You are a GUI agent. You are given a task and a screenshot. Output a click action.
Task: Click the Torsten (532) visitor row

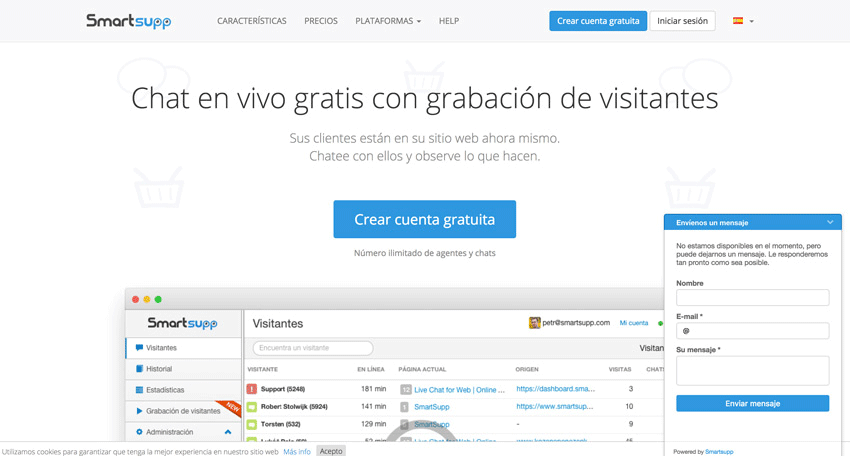point(454,424)
